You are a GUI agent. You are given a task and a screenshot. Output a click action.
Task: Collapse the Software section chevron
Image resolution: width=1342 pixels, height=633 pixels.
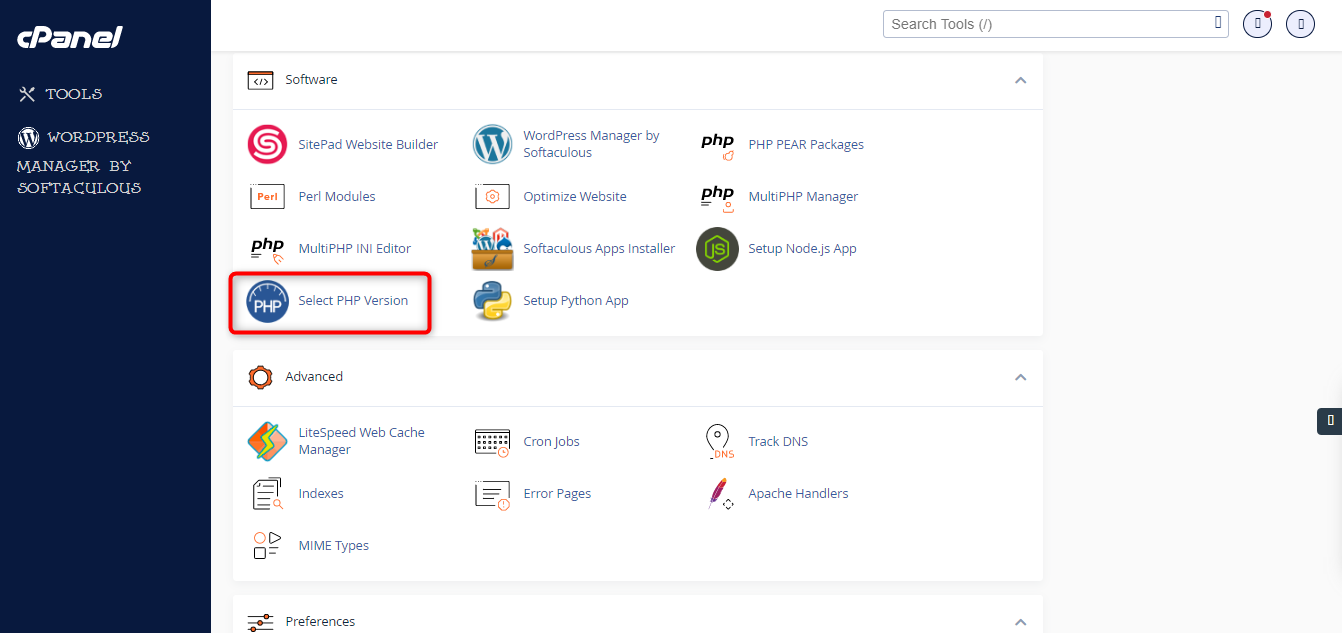click(x=1020, y=80)
